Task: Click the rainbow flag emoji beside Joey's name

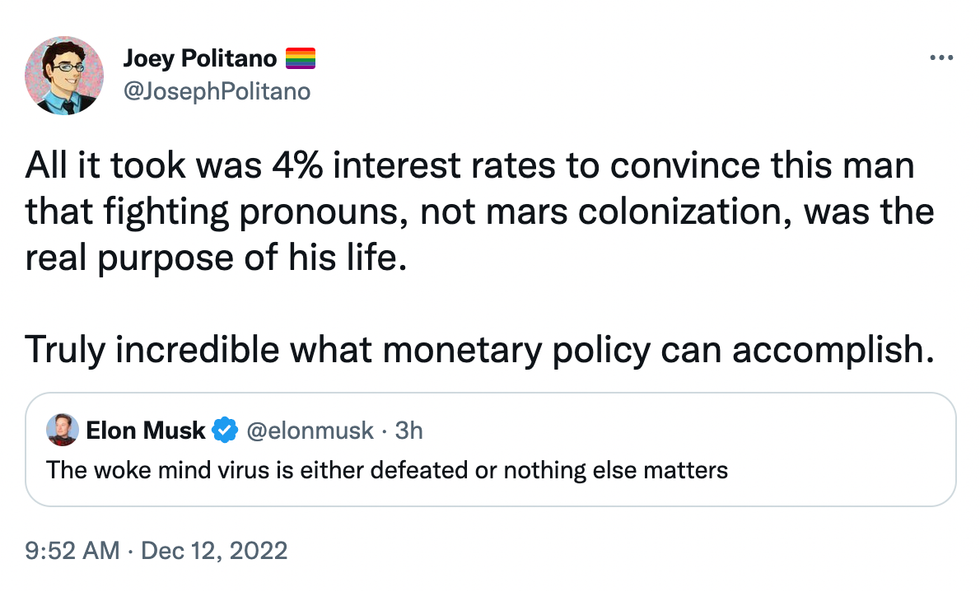Action: click(x=301, y=59)
